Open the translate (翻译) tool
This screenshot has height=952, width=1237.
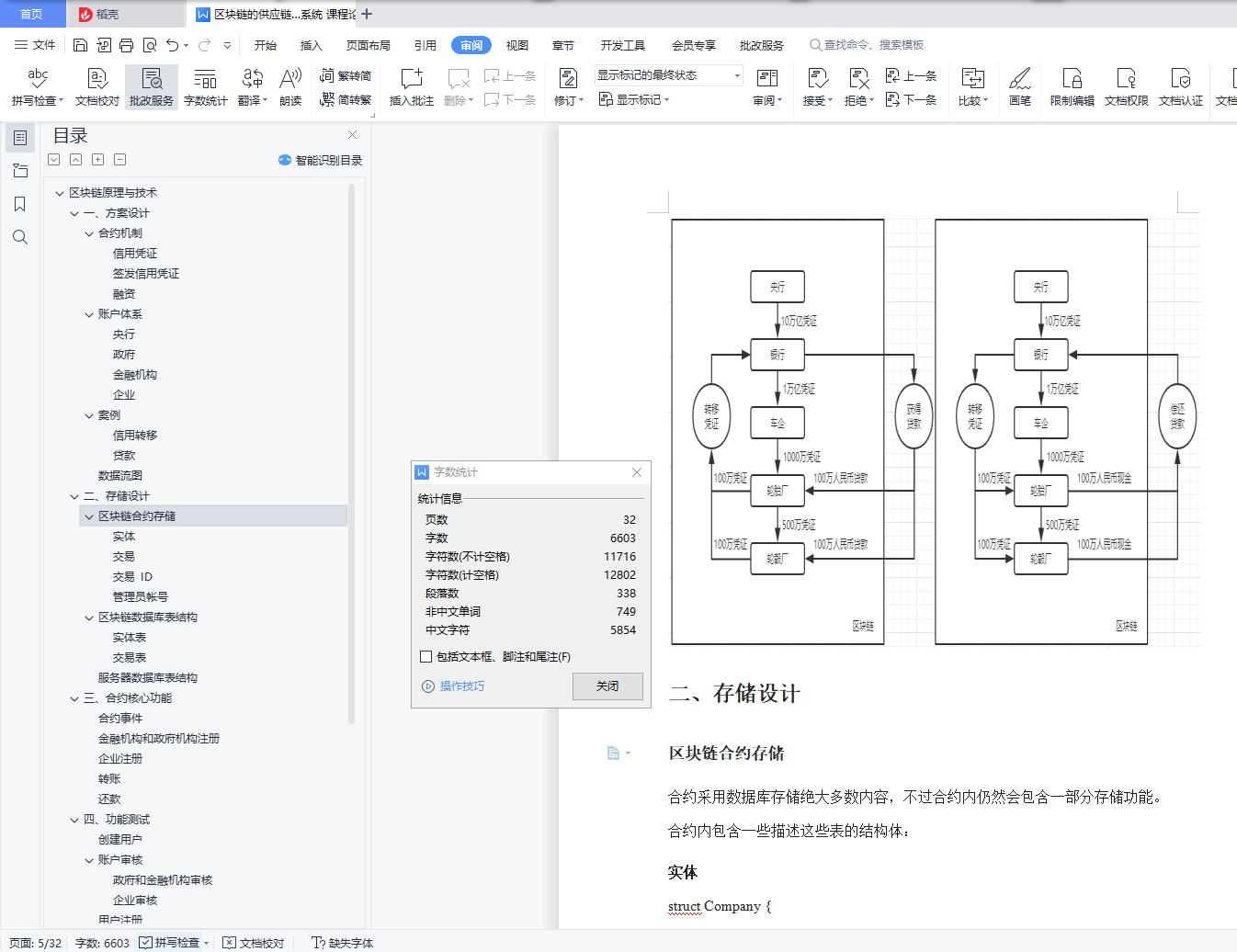click(x=253, y=86)
